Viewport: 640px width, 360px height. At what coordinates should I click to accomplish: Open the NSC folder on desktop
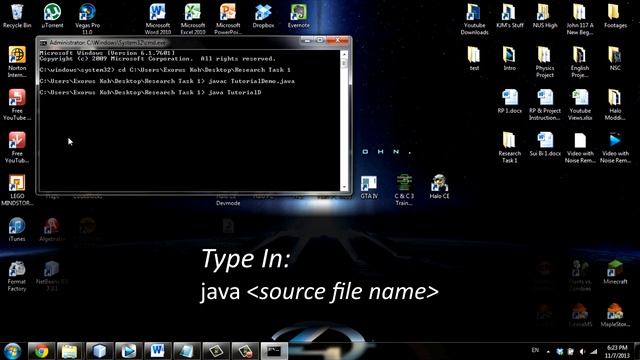coord(615,59)
